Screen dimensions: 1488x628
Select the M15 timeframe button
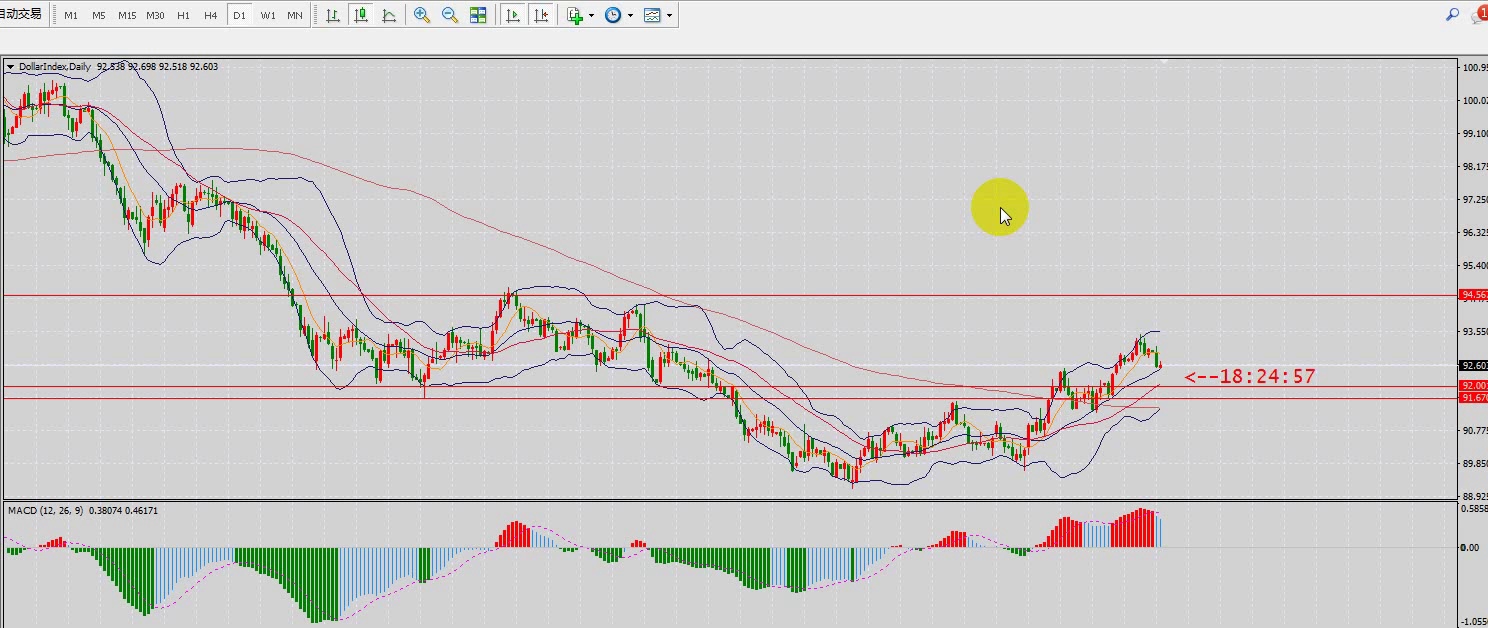[x=127, y=15]
